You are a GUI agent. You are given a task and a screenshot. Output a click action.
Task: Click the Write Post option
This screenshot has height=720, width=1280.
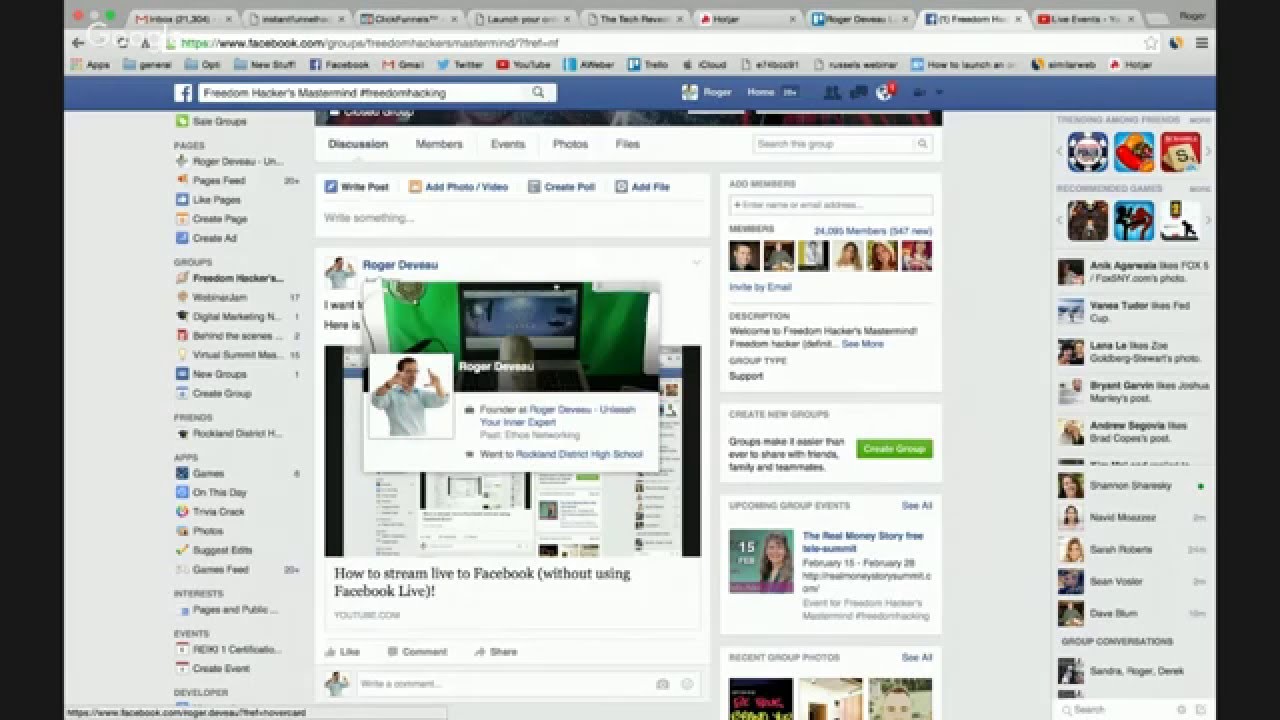click(357, 187)
